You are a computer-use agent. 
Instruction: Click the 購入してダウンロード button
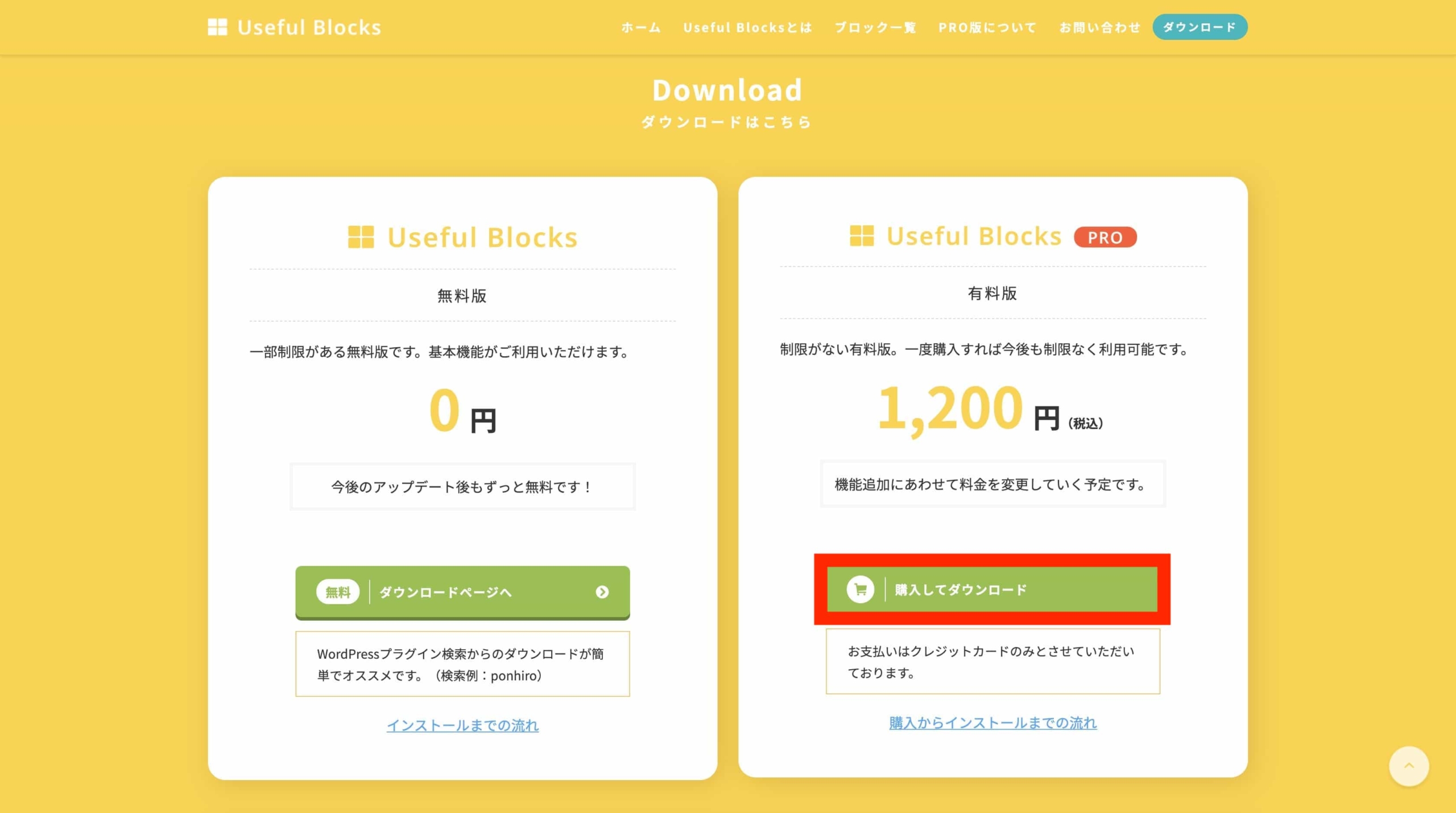click(992, 589)
